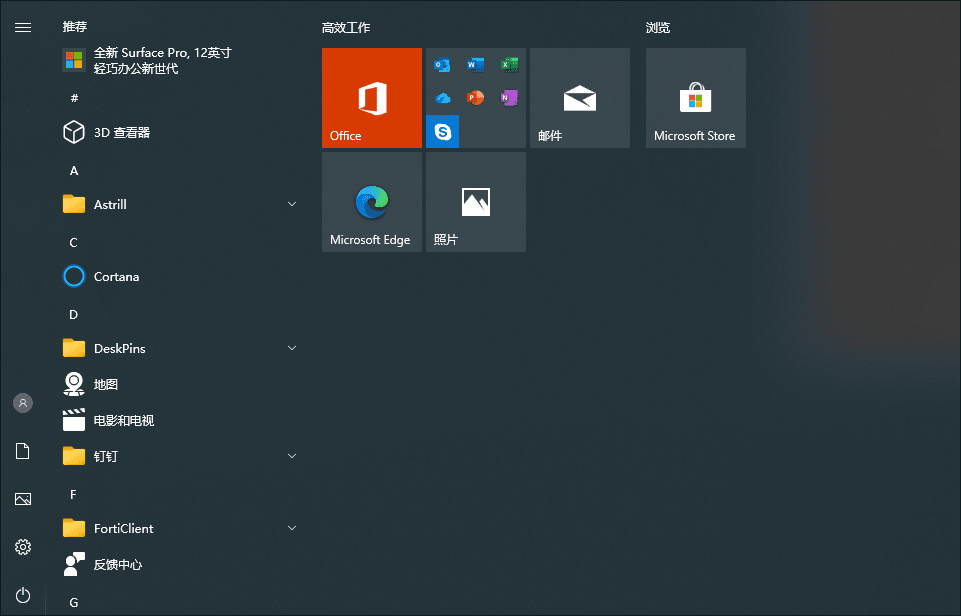Open the Excel tile
Image resolution: width=961 pixels, height=616 pixels.
[510, 63]
